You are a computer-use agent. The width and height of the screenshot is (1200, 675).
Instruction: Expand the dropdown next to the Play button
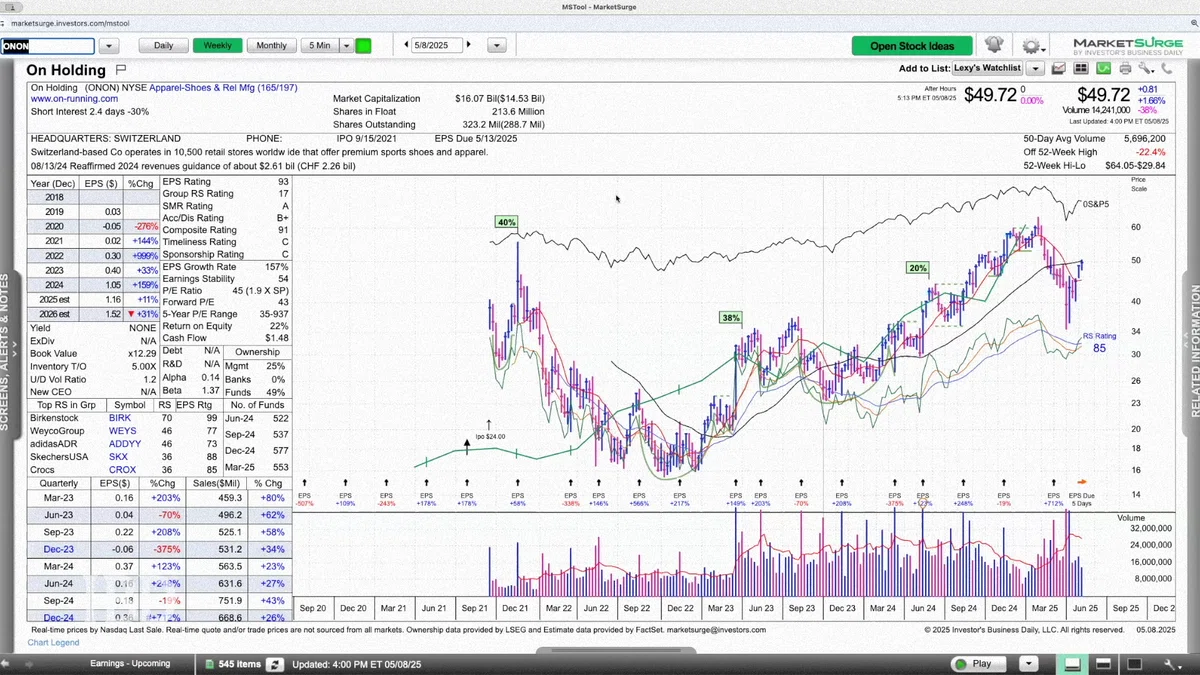(x=1028, y=664)
